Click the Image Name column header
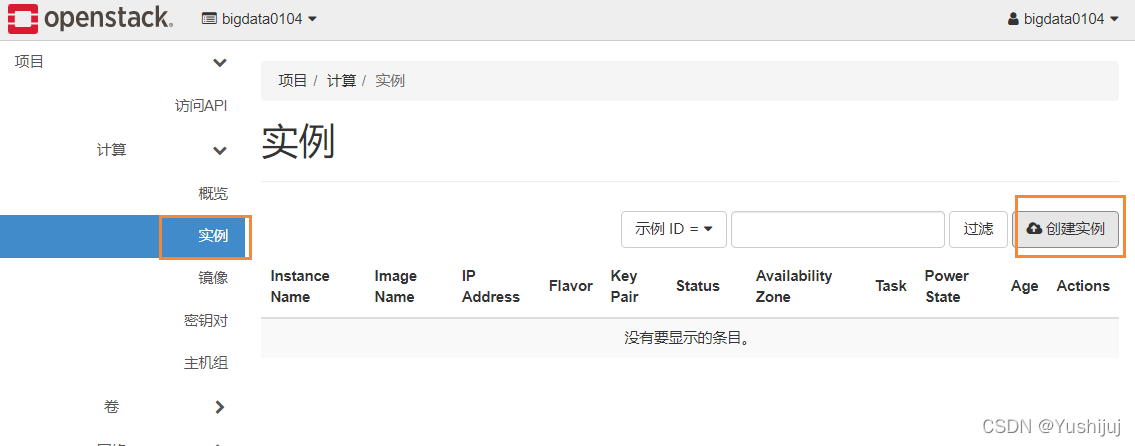The image size is (1135, 446). [x=395, y=286]
